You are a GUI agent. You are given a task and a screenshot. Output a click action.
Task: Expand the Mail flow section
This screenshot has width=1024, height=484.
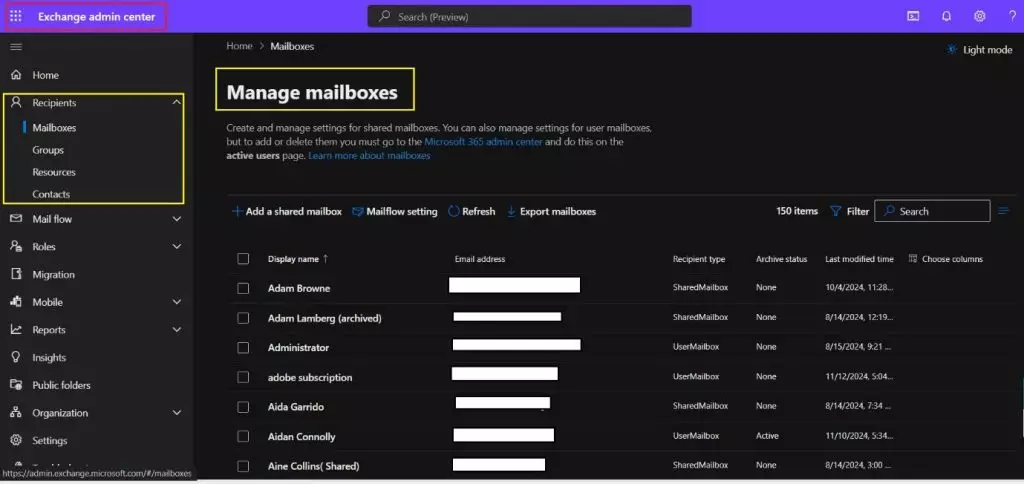177,219
